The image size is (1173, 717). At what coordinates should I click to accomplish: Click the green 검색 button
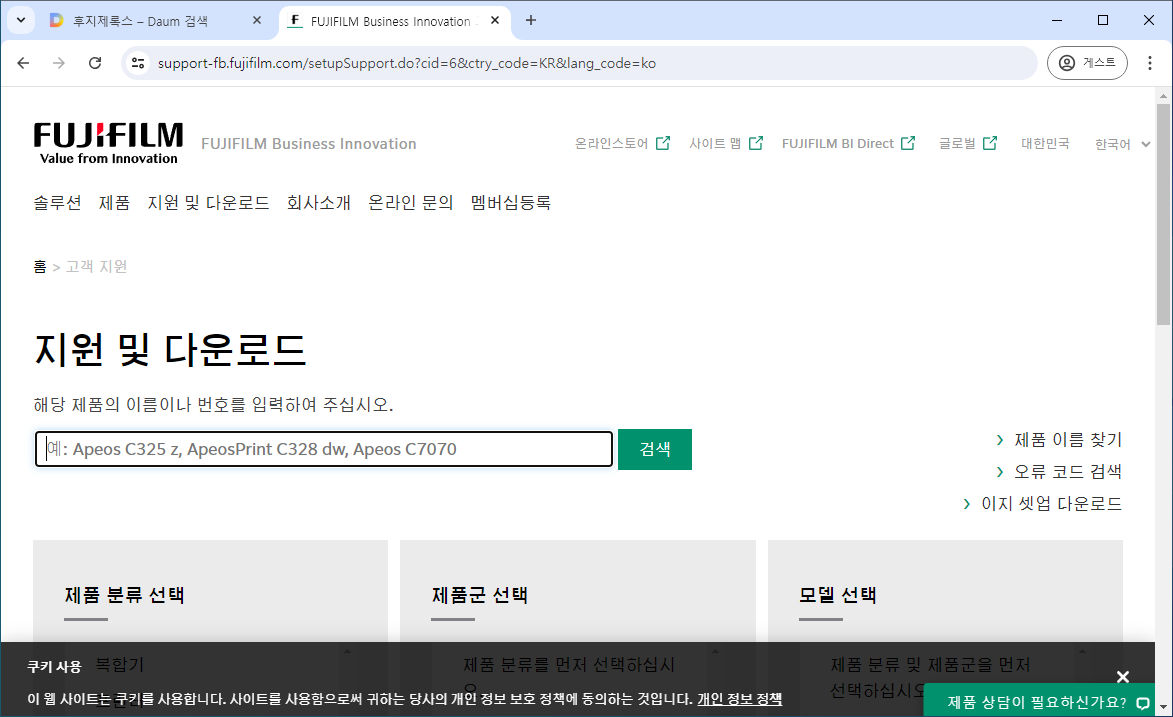[x=655, y=449]
